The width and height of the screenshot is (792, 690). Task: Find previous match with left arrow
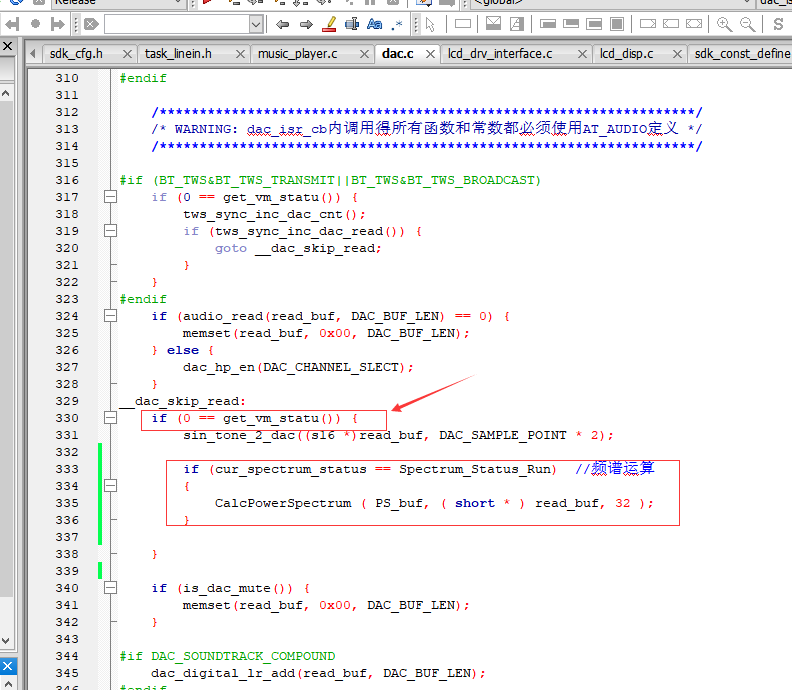282,24
